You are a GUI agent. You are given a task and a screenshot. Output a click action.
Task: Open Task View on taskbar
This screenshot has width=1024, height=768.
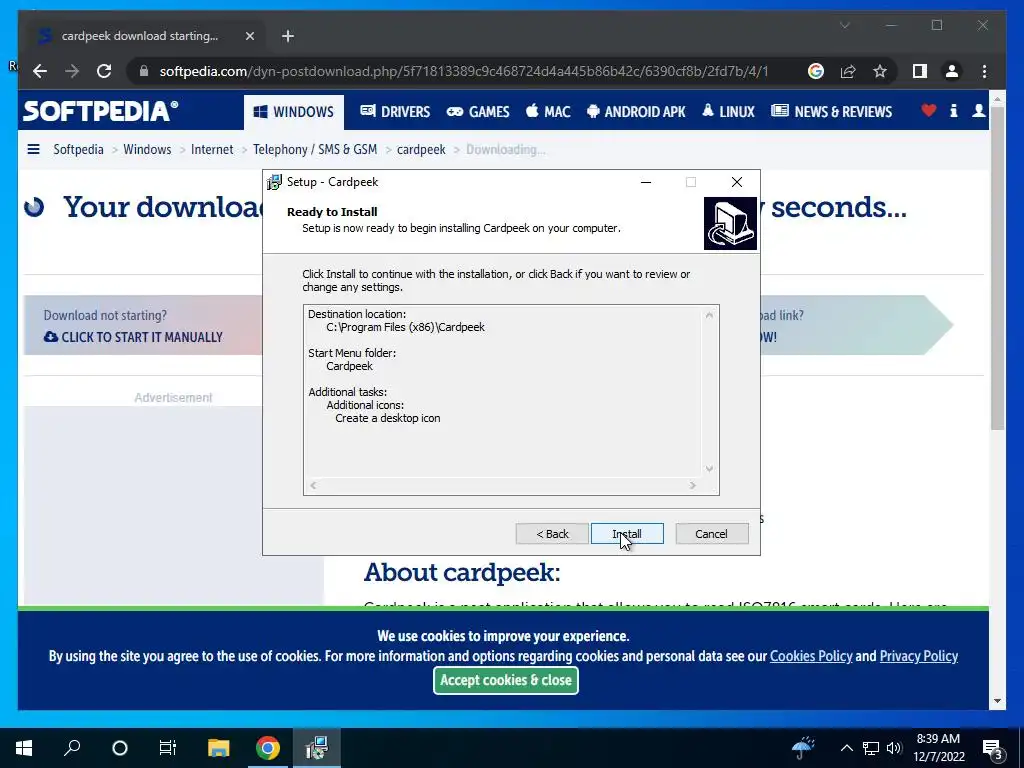point(168,748)
